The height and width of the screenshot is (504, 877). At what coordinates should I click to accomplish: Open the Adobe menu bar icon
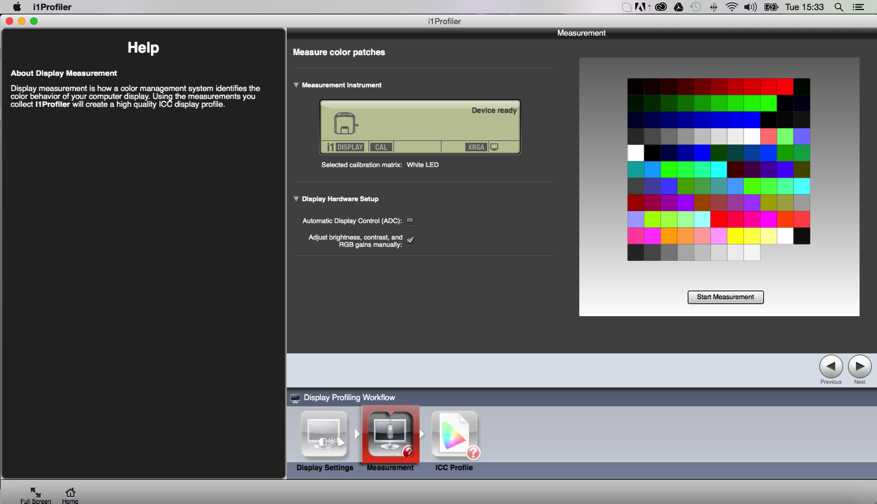pyautogui.click(x=641, y=7)
